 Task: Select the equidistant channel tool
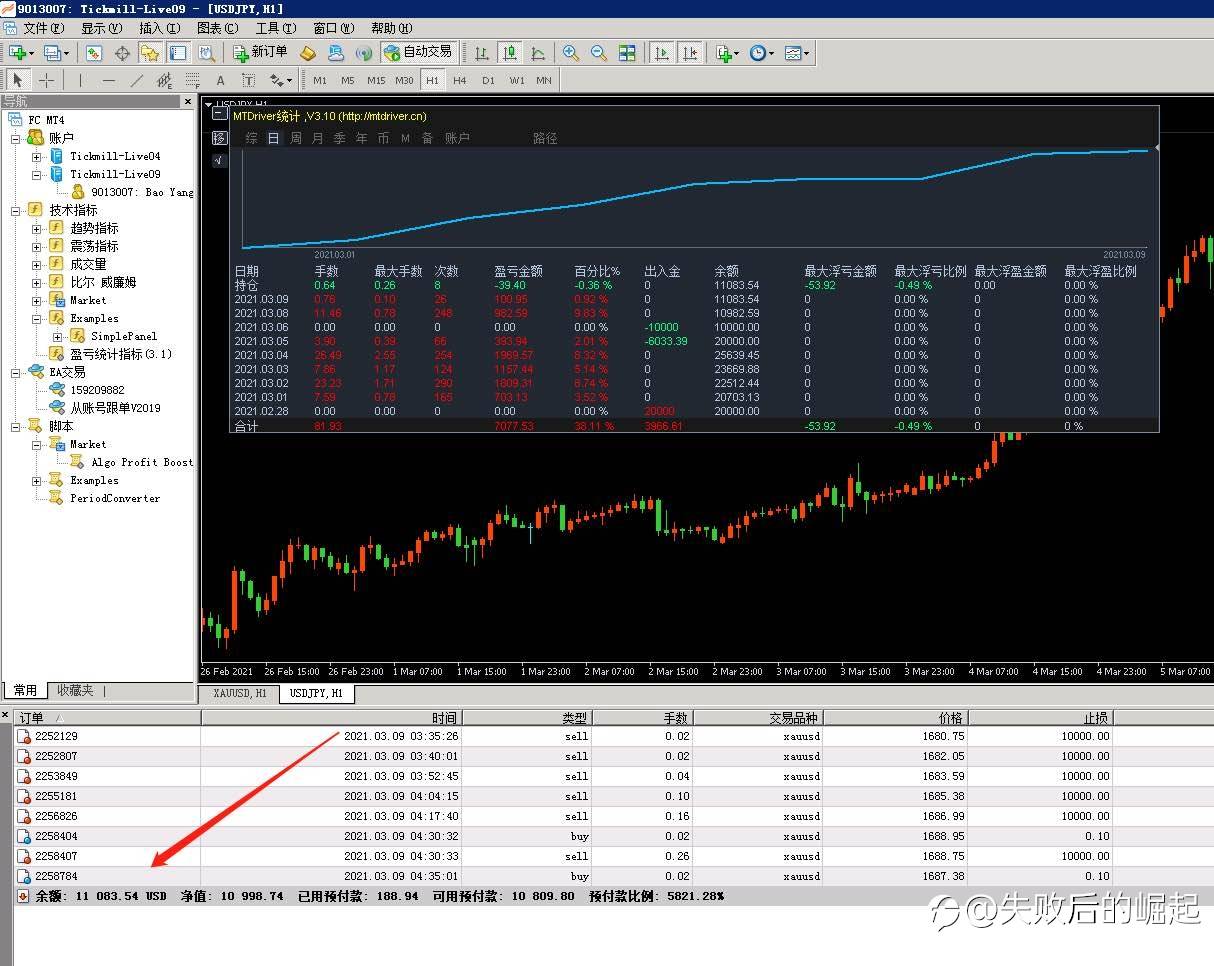pyautogui.click(x=165, y=80)
